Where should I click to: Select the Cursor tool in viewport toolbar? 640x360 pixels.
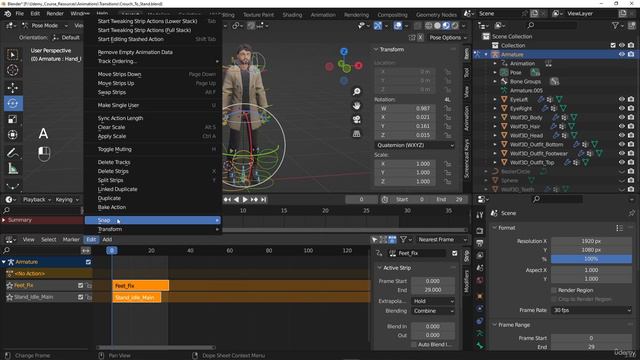(x=13, y=70)
